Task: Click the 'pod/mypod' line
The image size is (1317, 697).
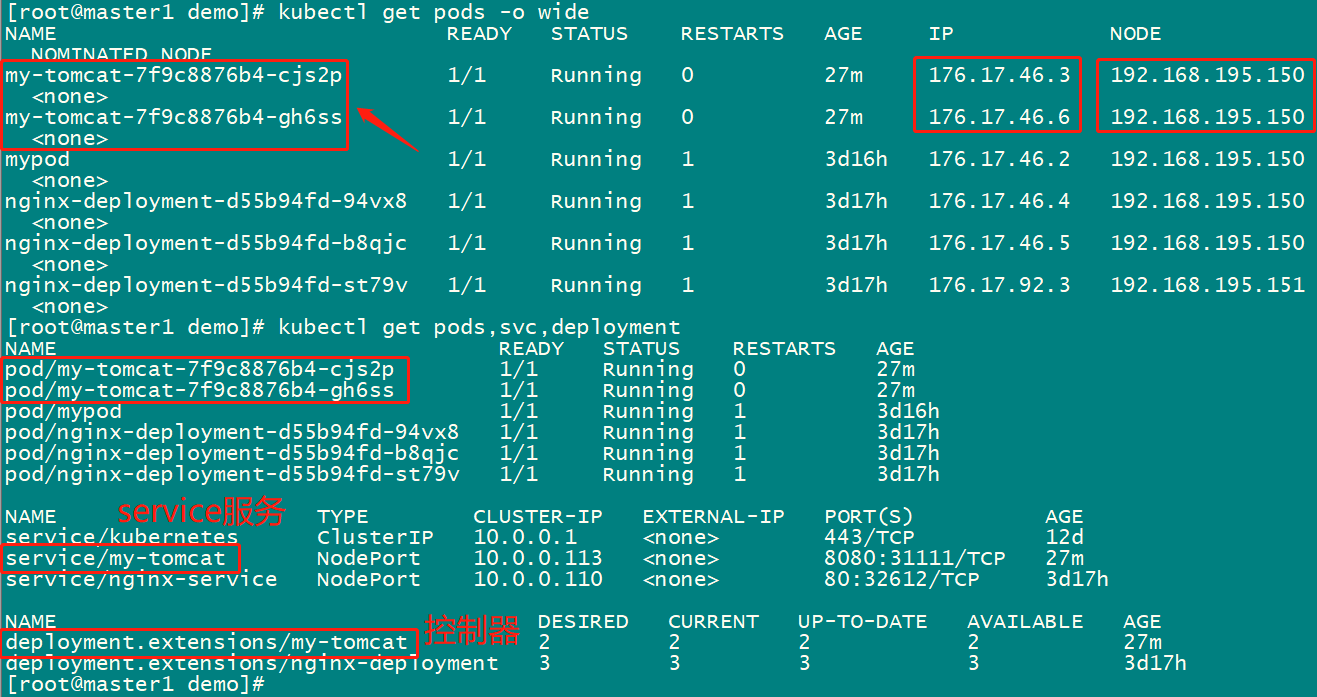Action: click(x=63, y=411)
